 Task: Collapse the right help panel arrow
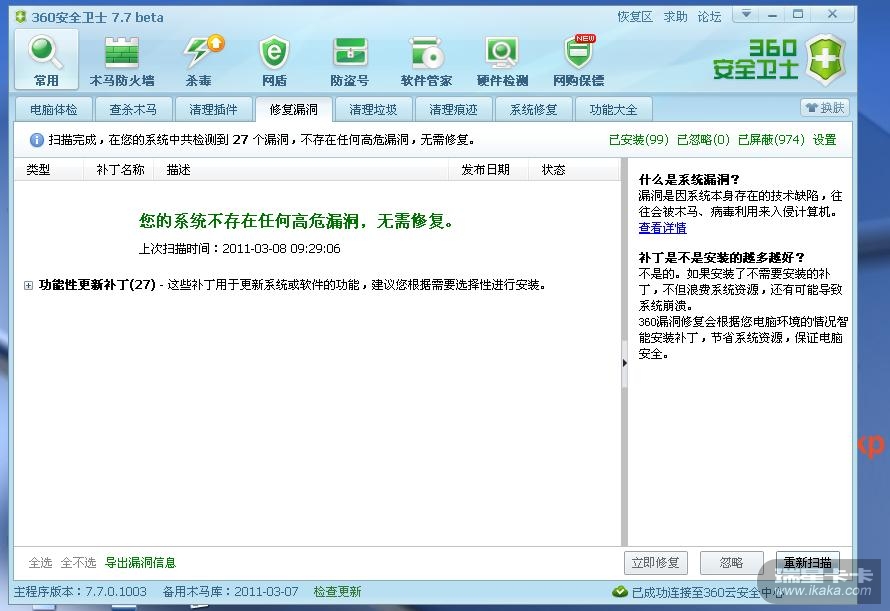point(624,363)
